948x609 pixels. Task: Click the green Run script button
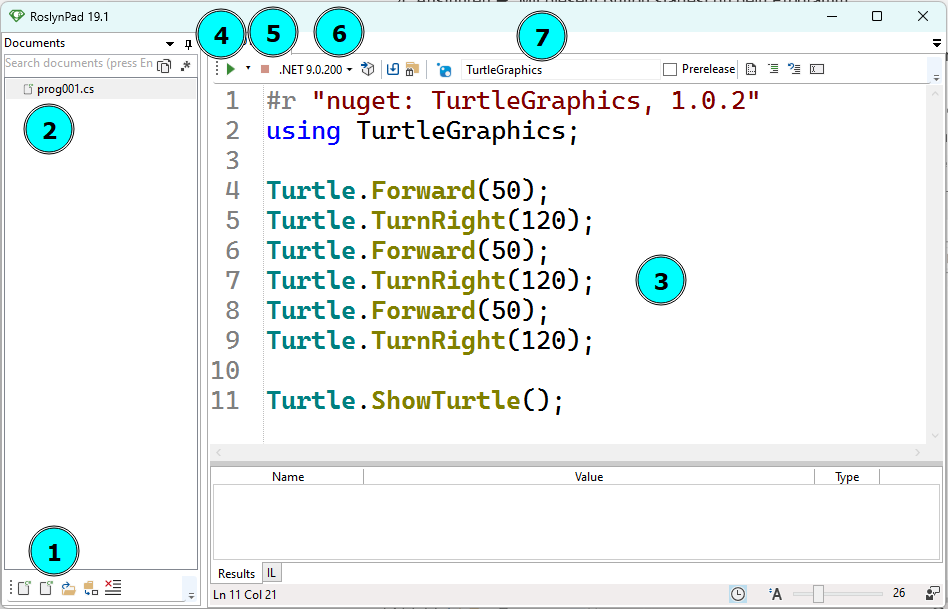(231, 69)
